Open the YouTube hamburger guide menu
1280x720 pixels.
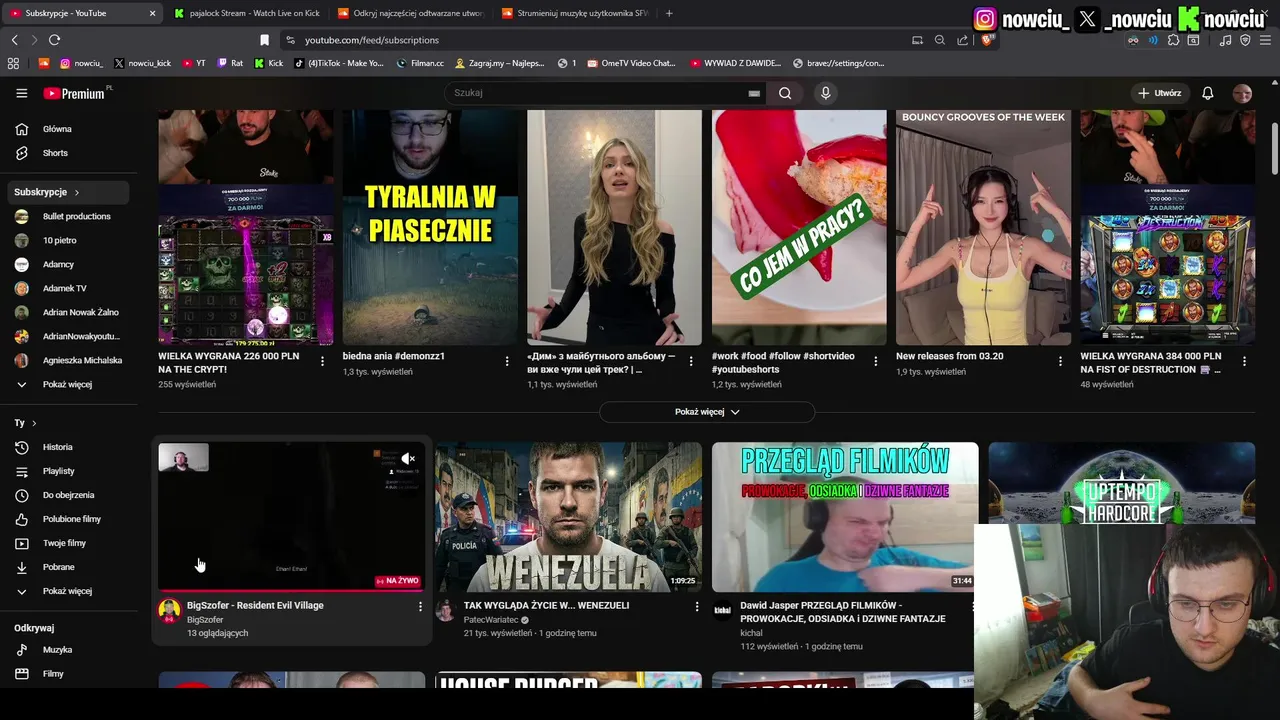pyautogui.click(x=22, y=93)
